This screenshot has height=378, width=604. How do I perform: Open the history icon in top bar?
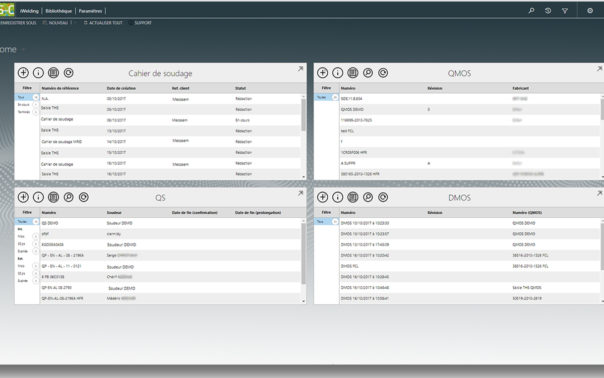click(548, 11)
